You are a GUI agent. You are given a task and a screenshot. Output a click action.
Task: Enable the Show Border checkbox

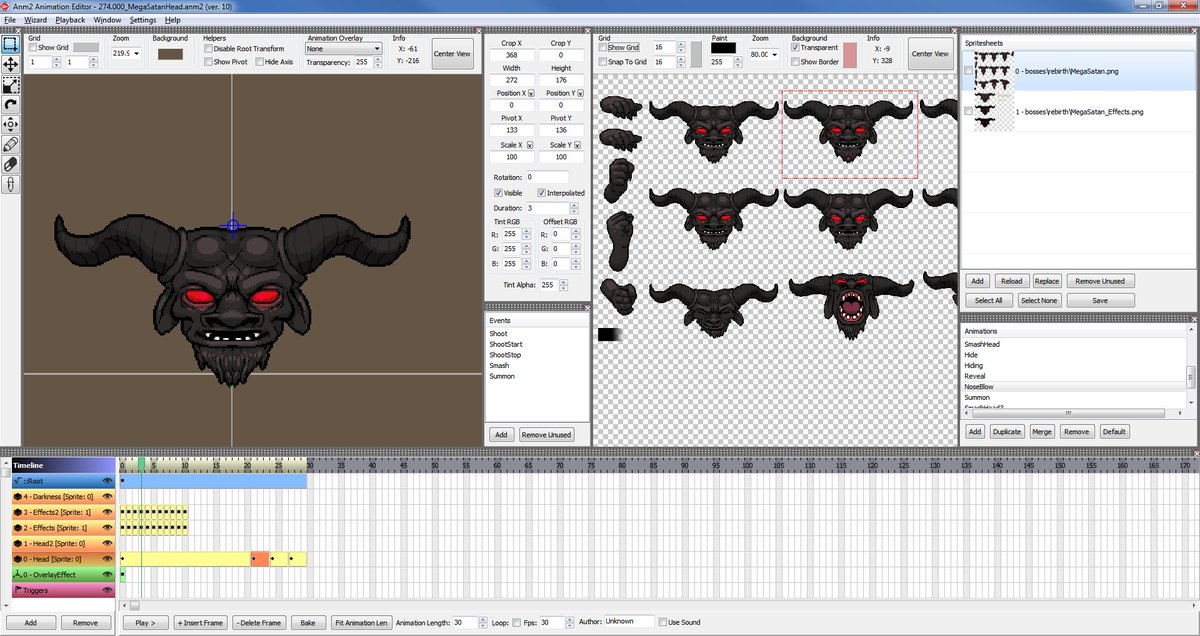coord(795,62)
